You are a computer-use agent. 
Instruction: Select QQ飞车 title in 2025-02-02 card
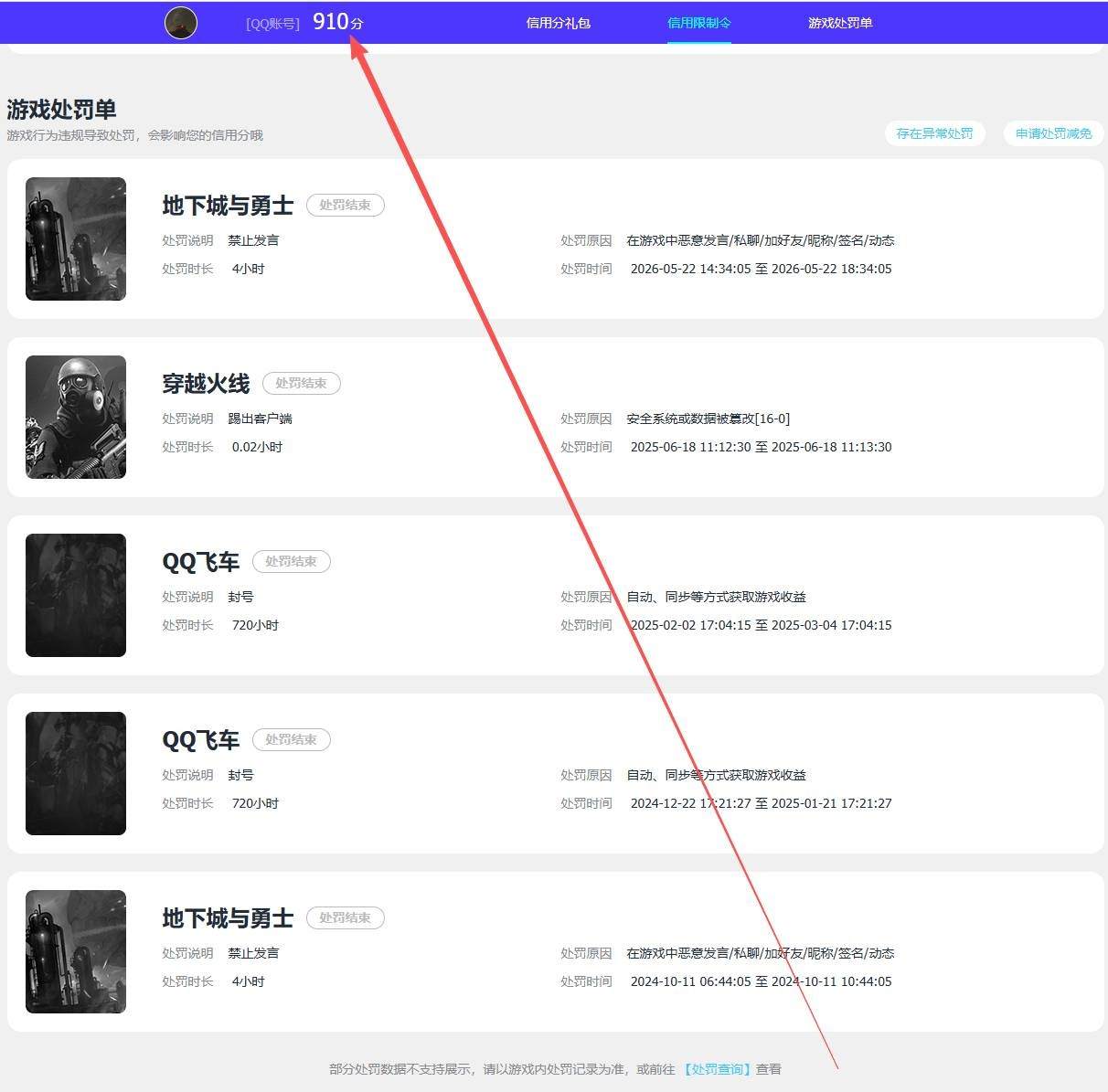point(200,562)
